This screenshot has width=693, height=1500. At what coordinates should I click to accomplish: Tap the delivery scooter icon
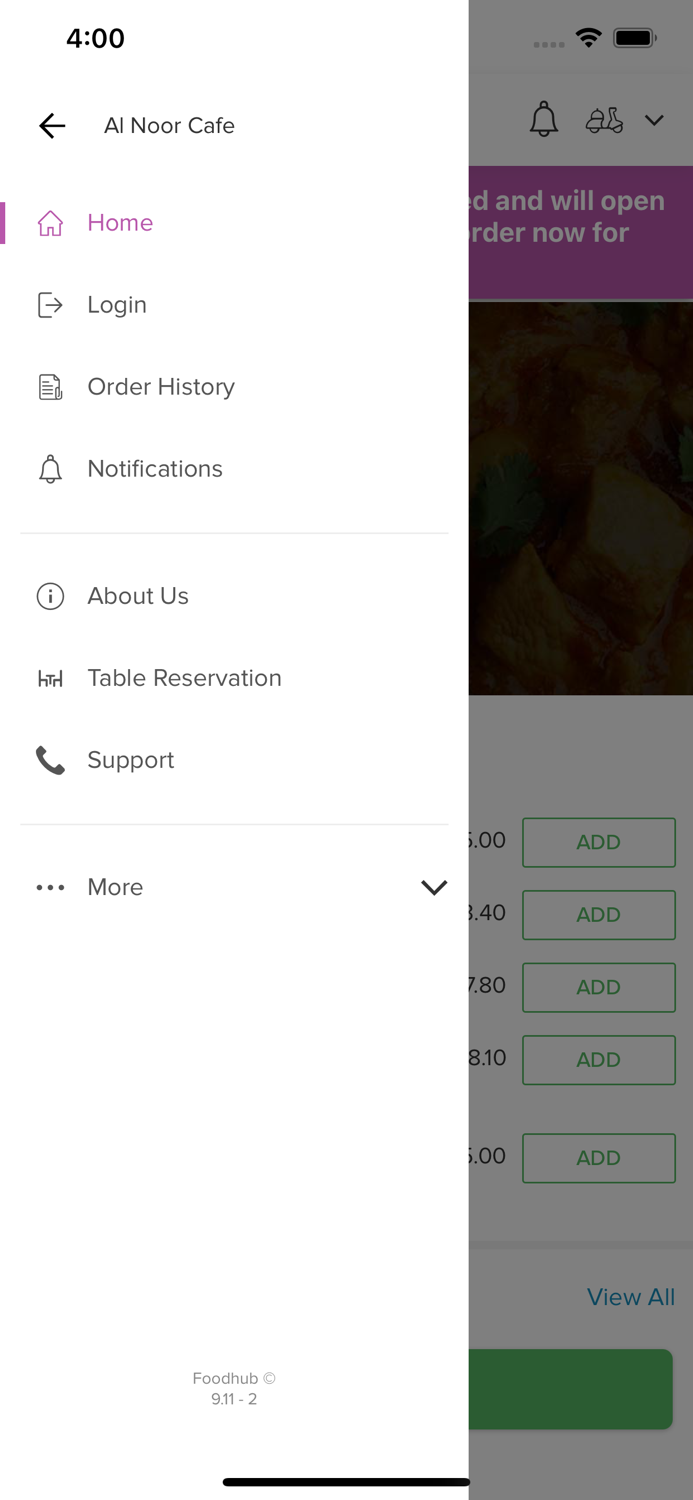pyautogui.click(x=604, y=120)
